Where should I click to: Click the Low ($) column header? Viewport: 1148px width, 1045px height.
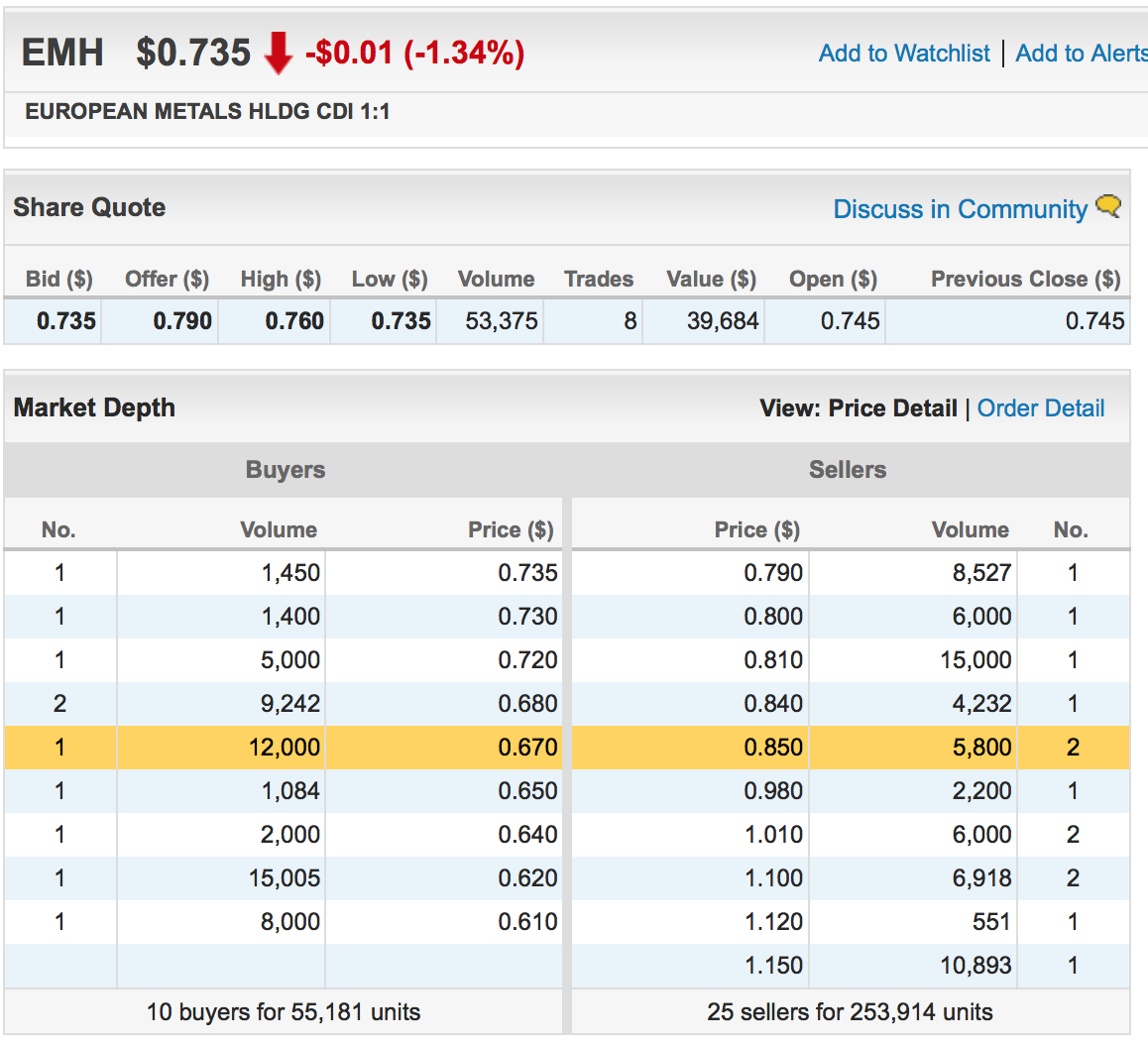pyautogui.click(x=390, y=279)
